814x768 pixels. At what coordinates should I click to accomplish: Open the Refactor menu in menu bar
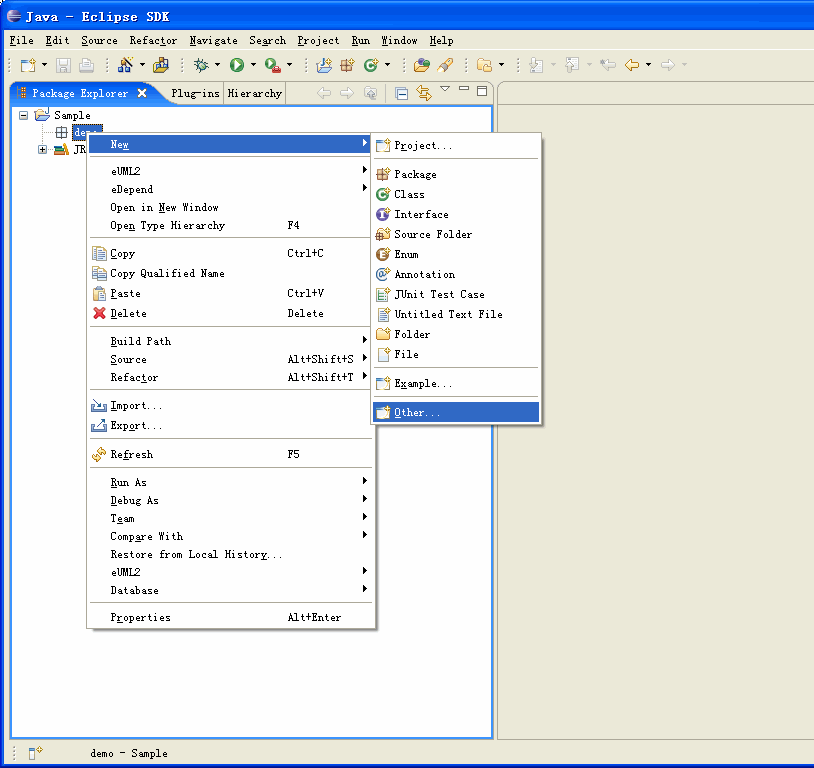click(153, 41)
